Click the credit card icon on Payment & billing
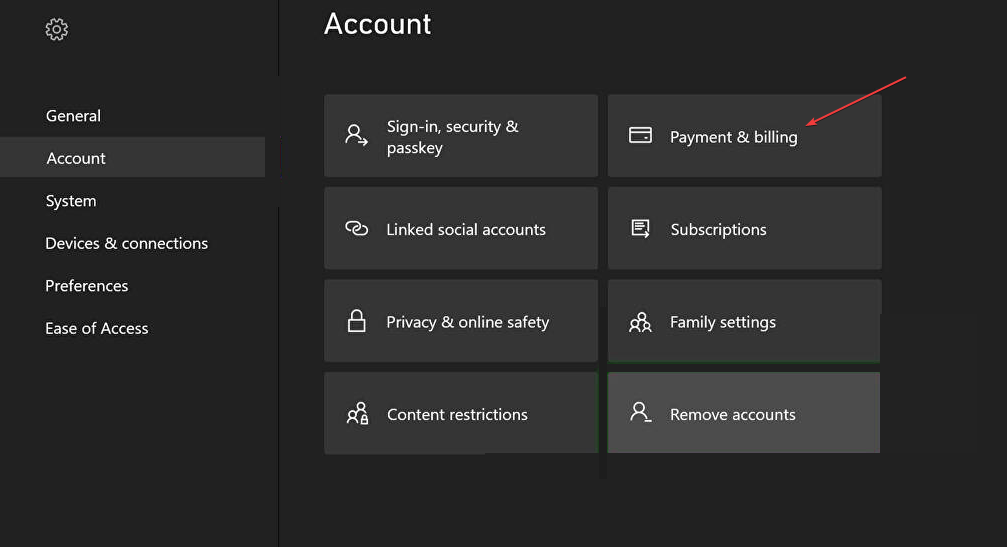Screen dimensions: 1007x547 pyautogui.click(x=640, y=135)
